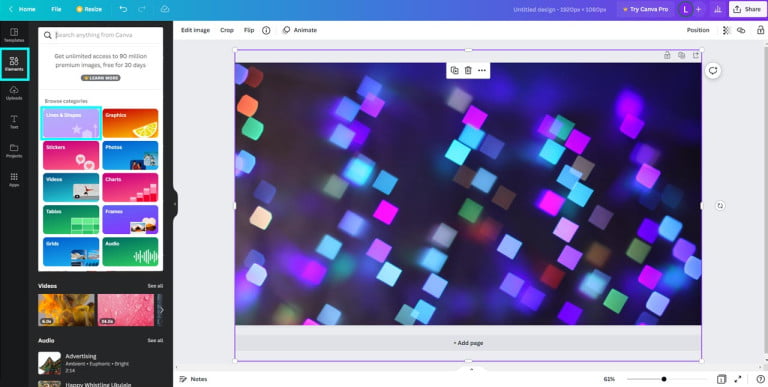Click the Share button
768x387 pixels.
click(747, 9)
